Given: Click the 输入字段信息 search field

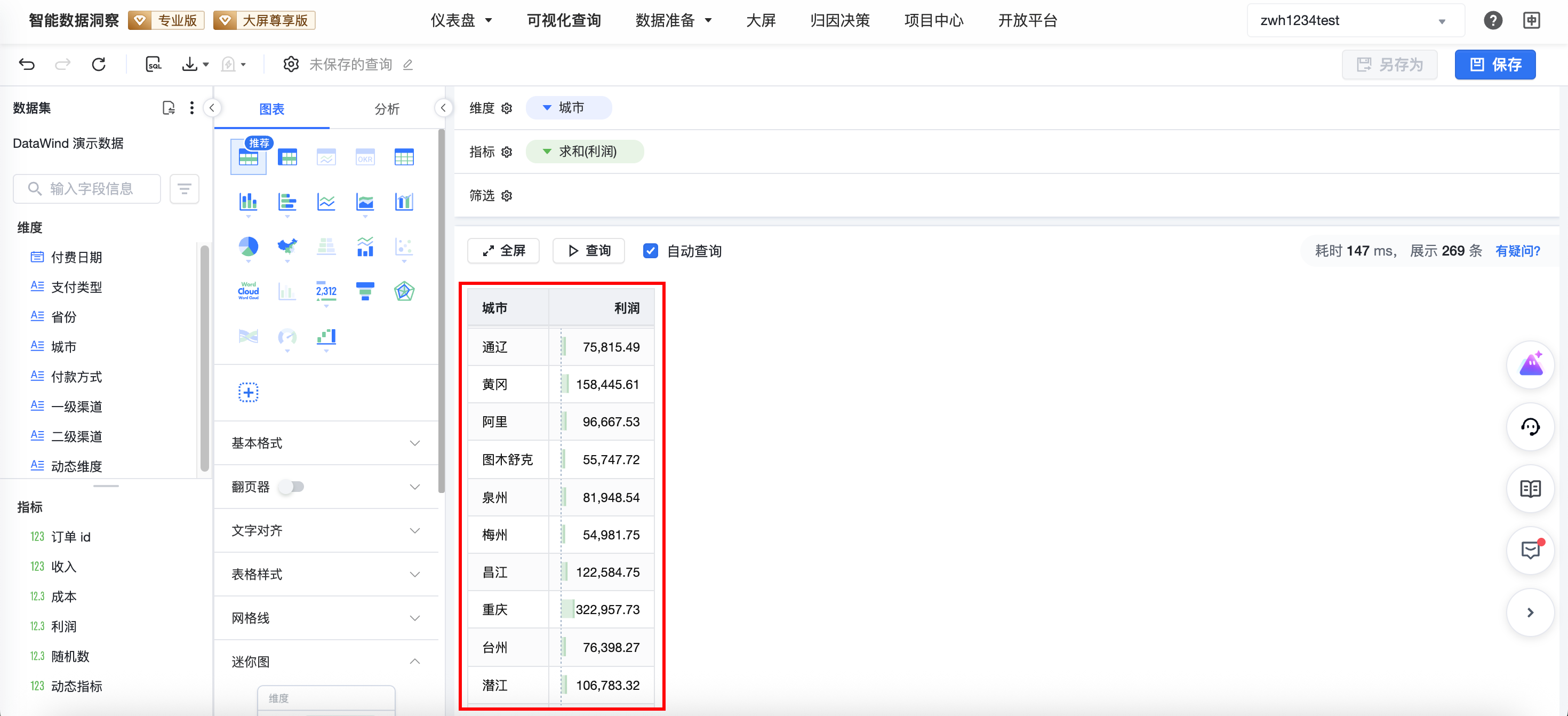Looking at the screenshot, I should coord(91,189).
